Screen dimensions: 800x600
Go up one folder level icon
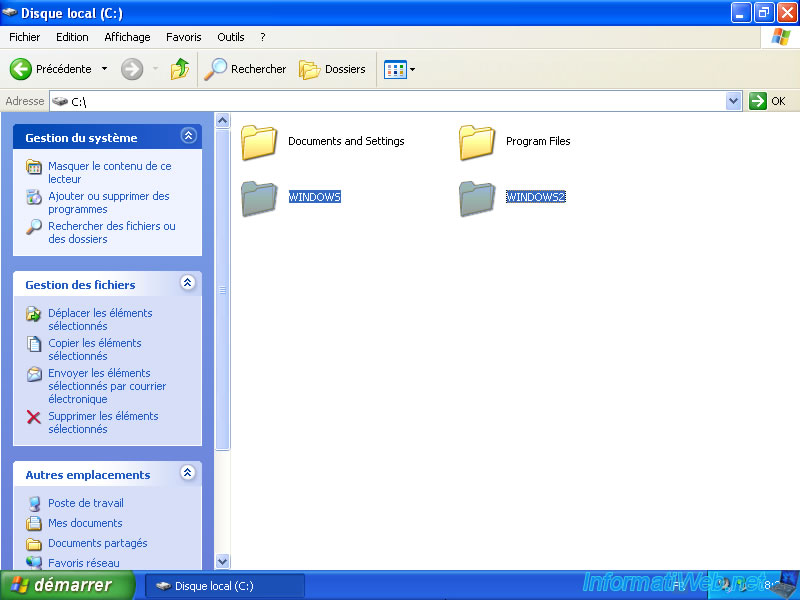pyautogui.click(x=180, y=69)
